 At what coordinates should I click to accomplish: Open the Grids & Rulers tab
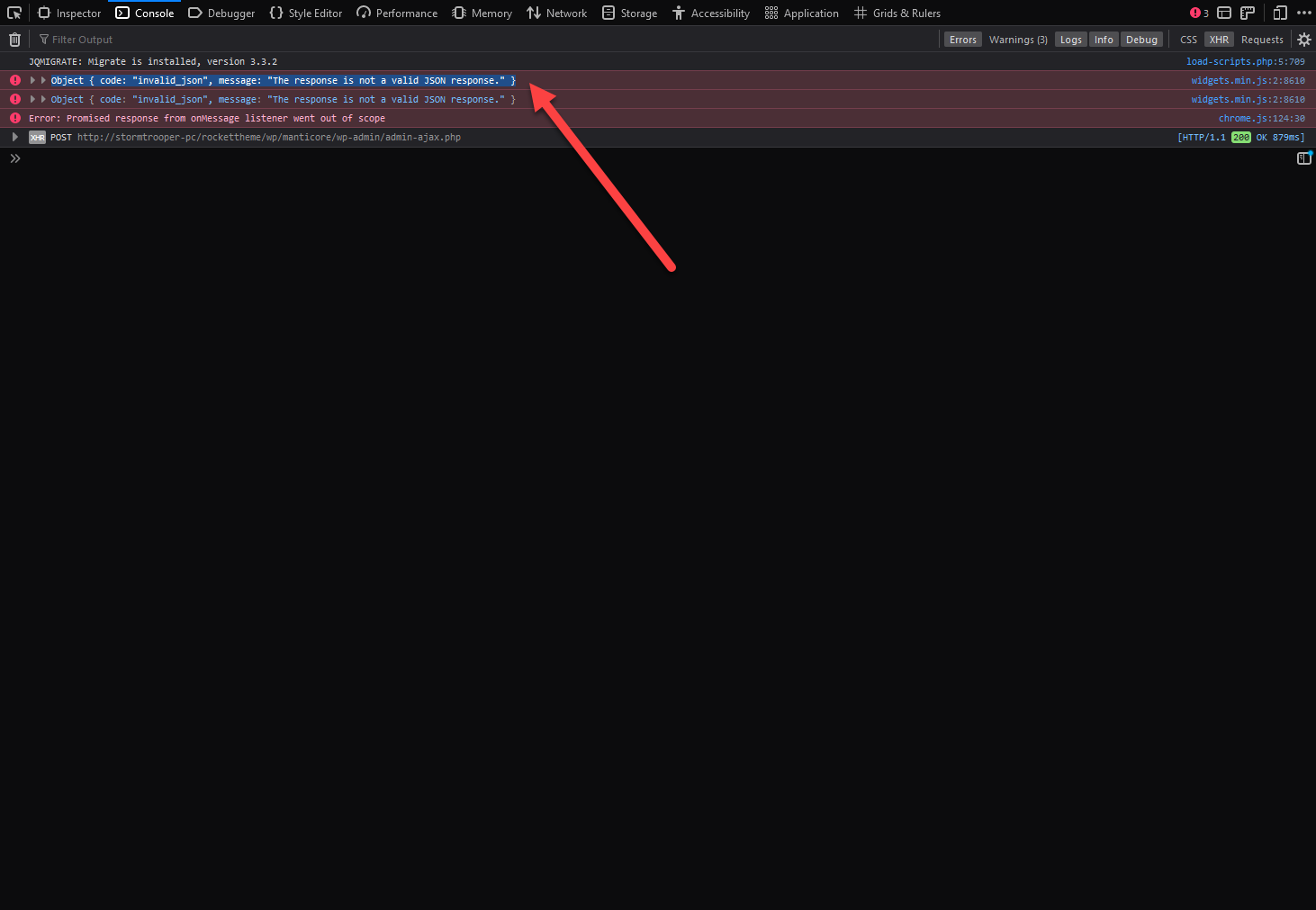coord(897,13)
